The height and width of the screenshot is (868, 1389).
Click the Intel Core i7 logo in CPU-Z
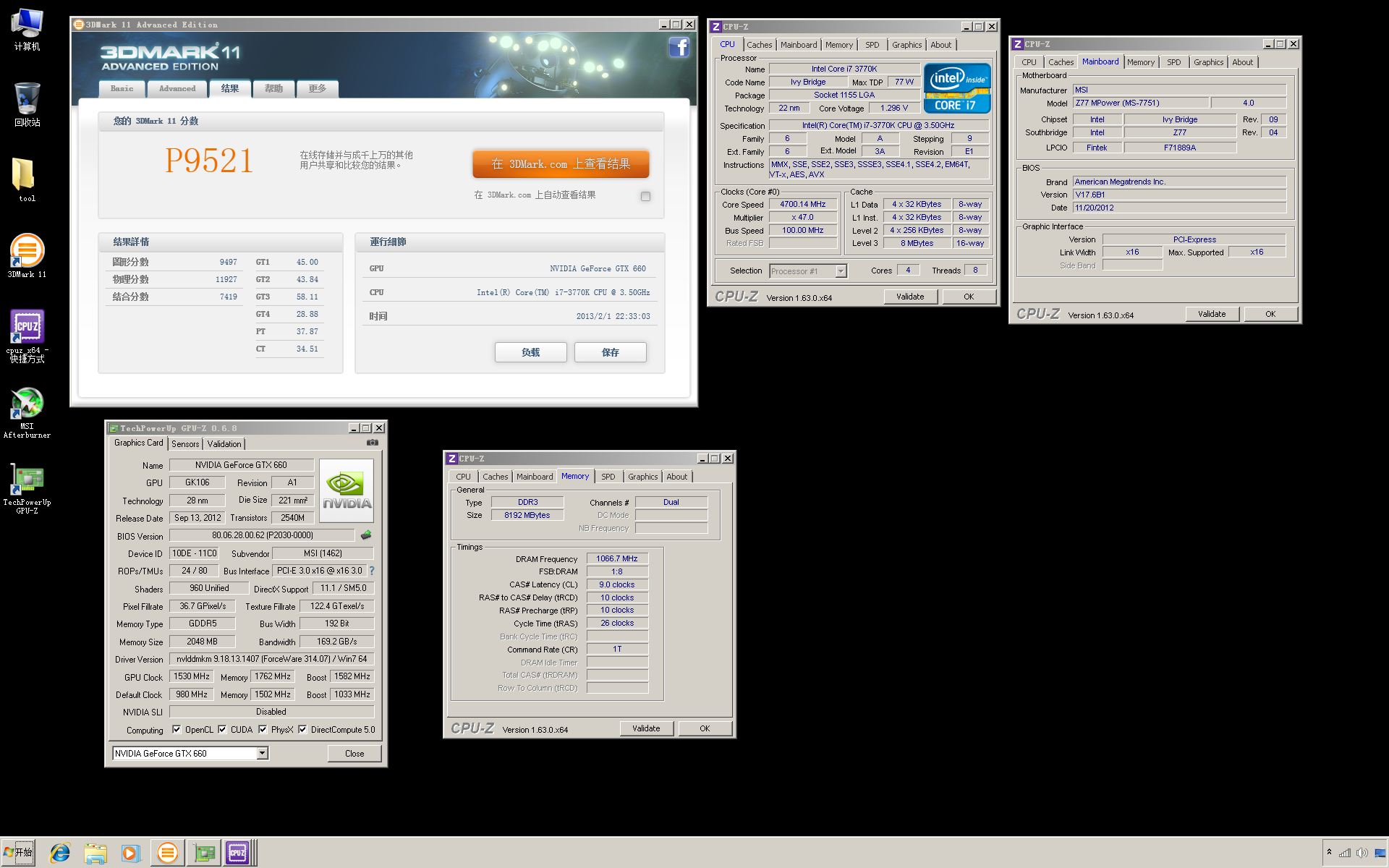957,88
